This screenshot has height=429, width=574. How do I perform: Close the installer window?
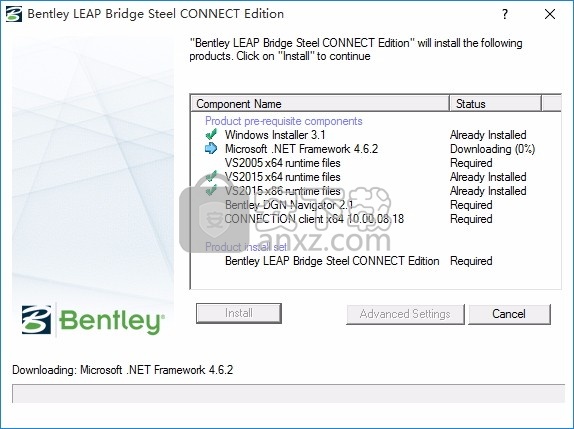coord(549,14)
